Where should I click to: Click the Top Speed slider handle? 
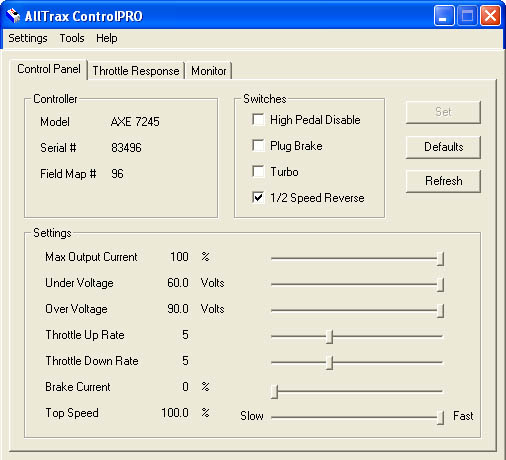pyautogui.click(x=440, y=417)
